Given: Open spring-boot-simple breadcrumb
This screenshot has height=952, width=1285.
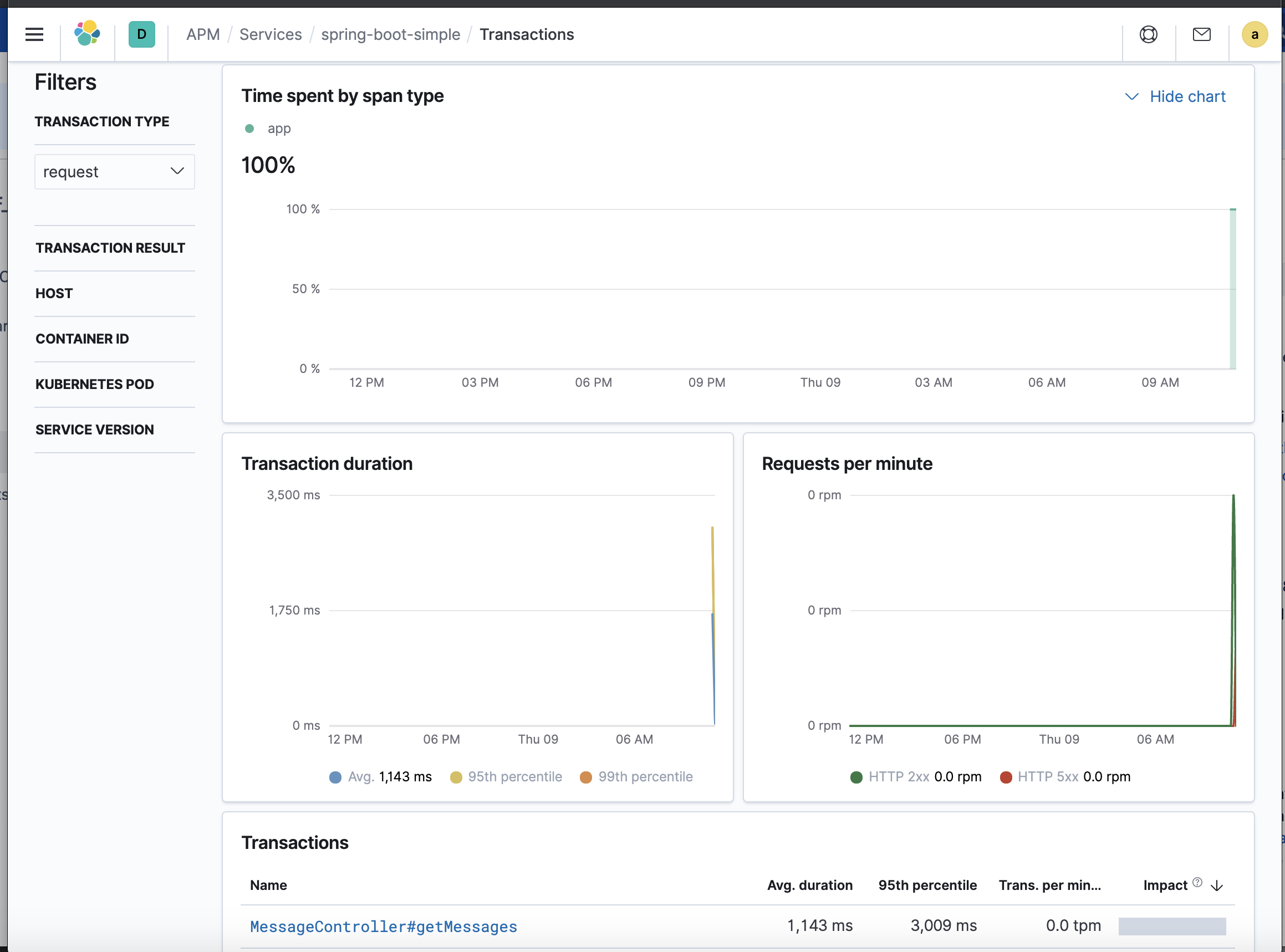Looking at the screenshot, I should [390, 34].
